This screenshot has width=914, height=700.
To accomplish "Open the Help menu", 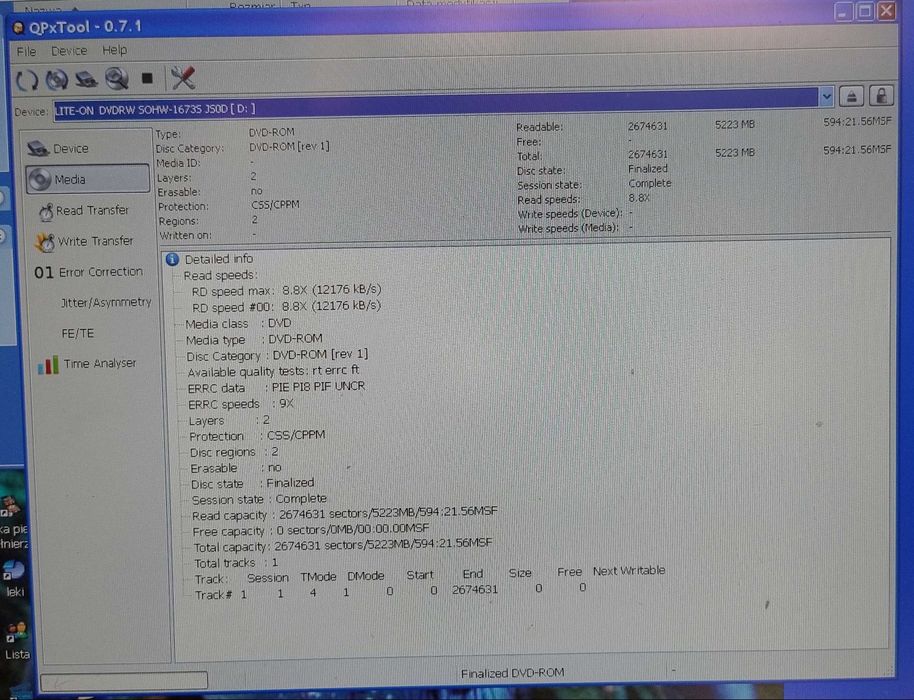I will [x=114, y=50].
